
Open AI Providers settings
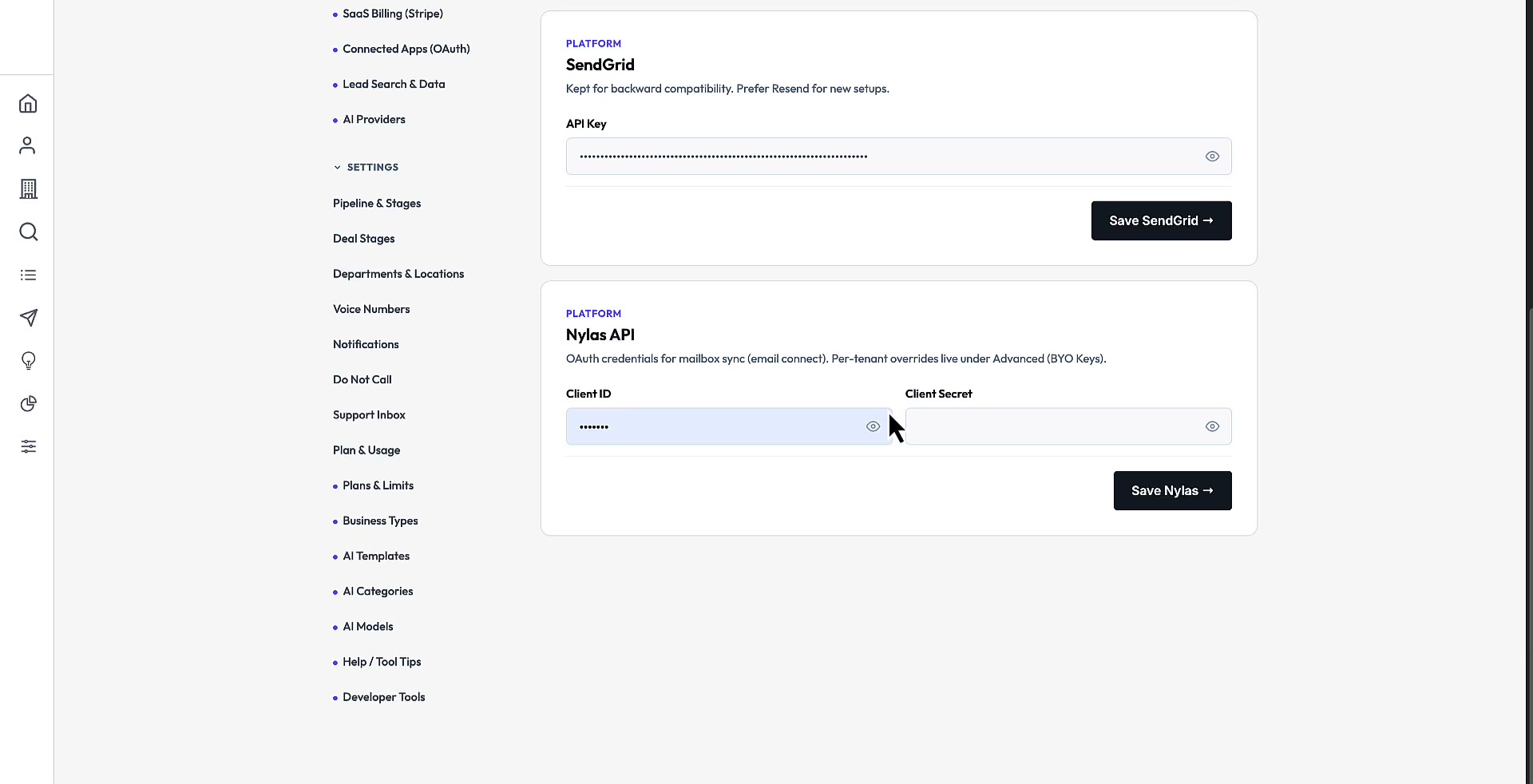click(x=374, y=119)
